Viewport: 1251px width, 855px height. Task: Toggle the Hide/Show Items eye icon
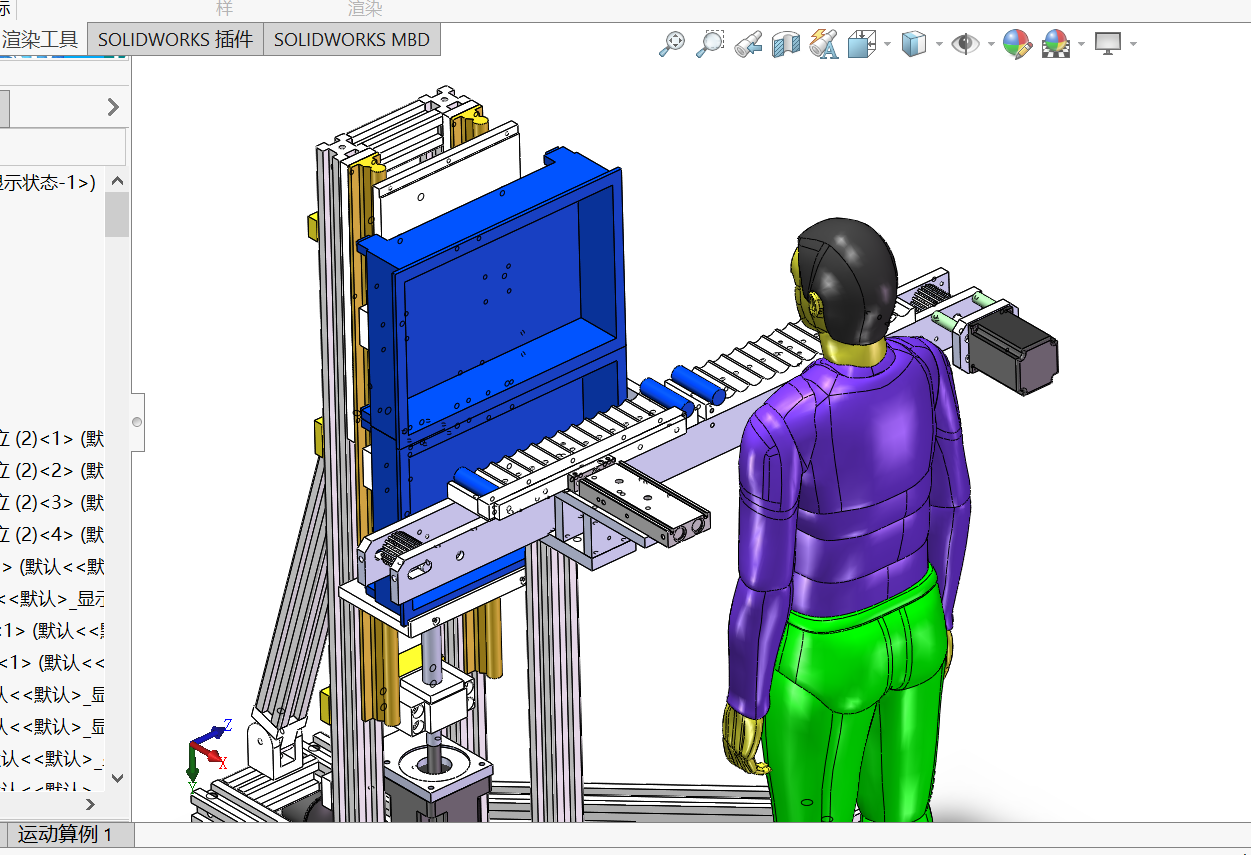click(965, 44)
